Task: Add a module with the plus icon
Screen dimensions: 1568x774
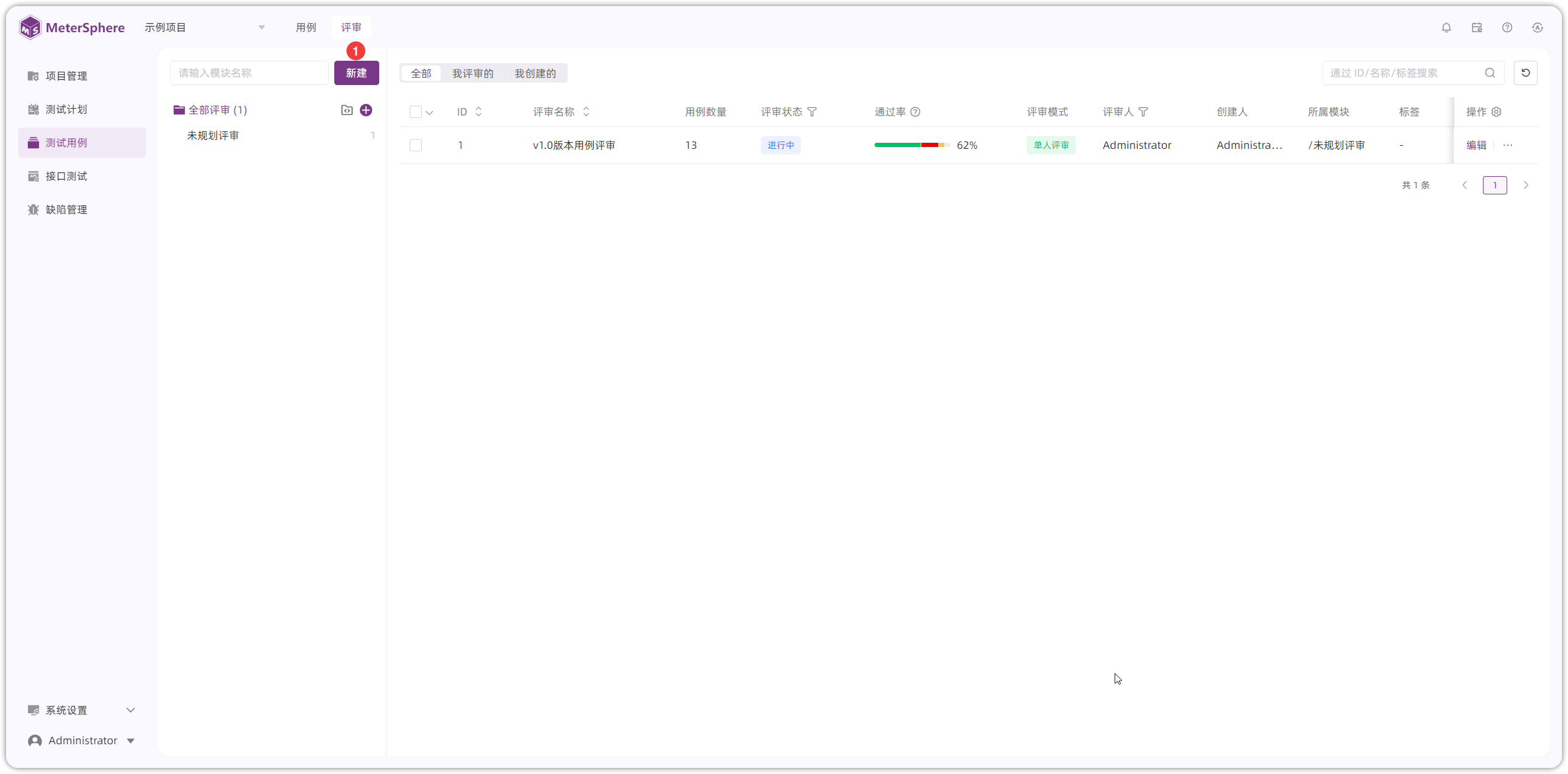Action: pos(366,110)
